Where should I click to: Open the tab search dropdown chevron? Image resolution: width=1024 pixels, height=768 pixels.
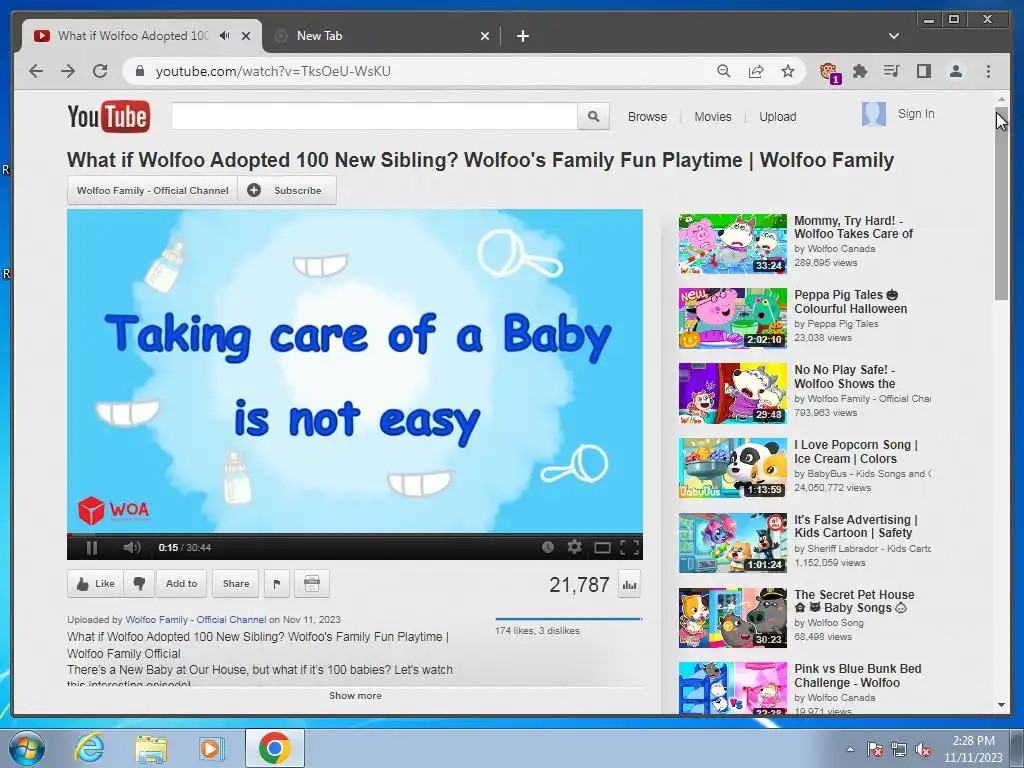click(893, 36)
